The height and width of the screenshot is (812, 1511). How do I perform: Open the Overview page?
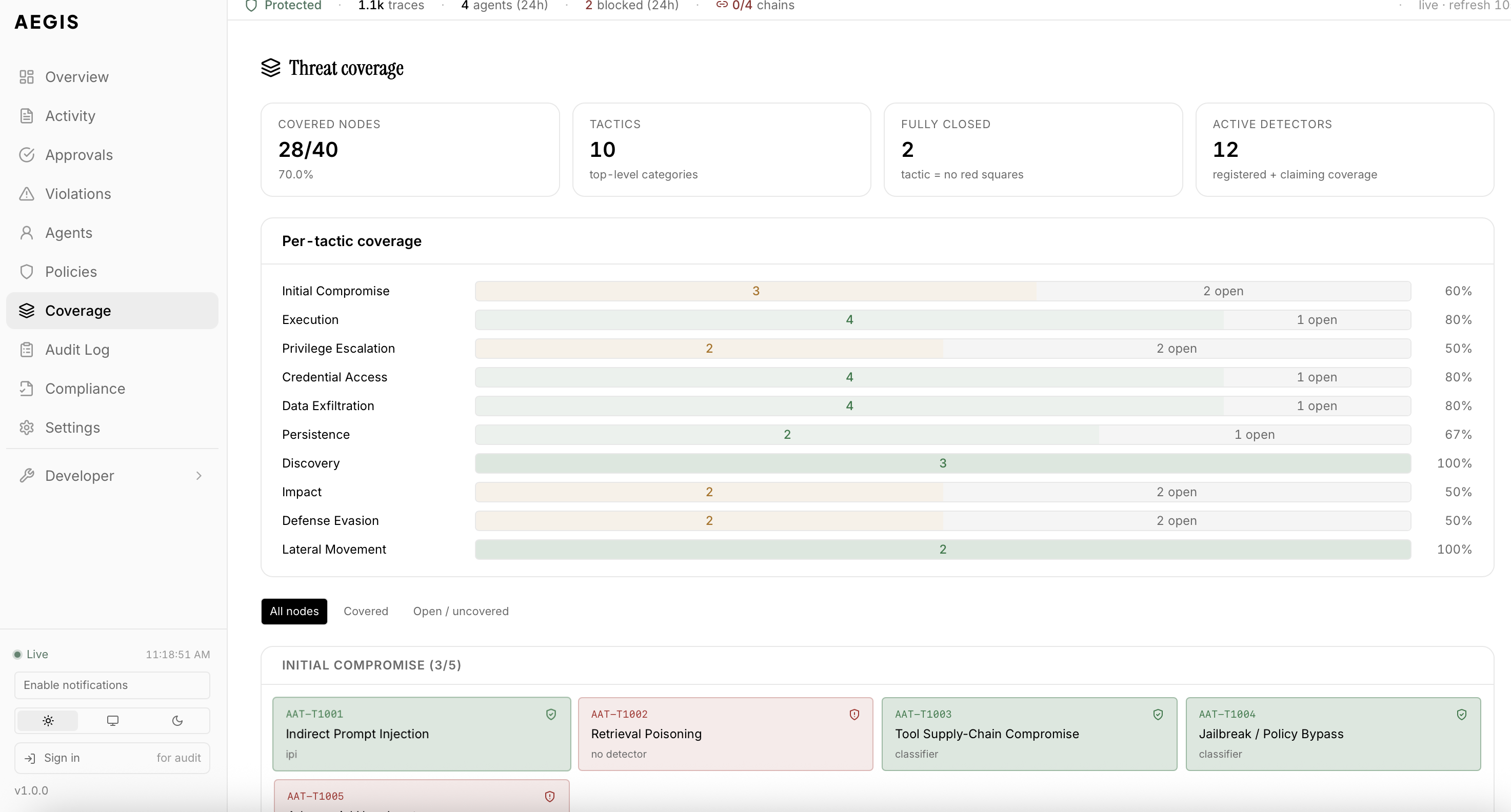click(x=112, y=77)
